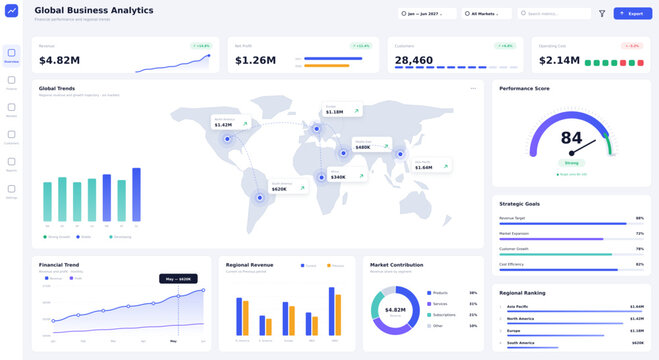
Task: Toggle the Profit legend in Financial Trend
Action: click(x=76, y=278)
